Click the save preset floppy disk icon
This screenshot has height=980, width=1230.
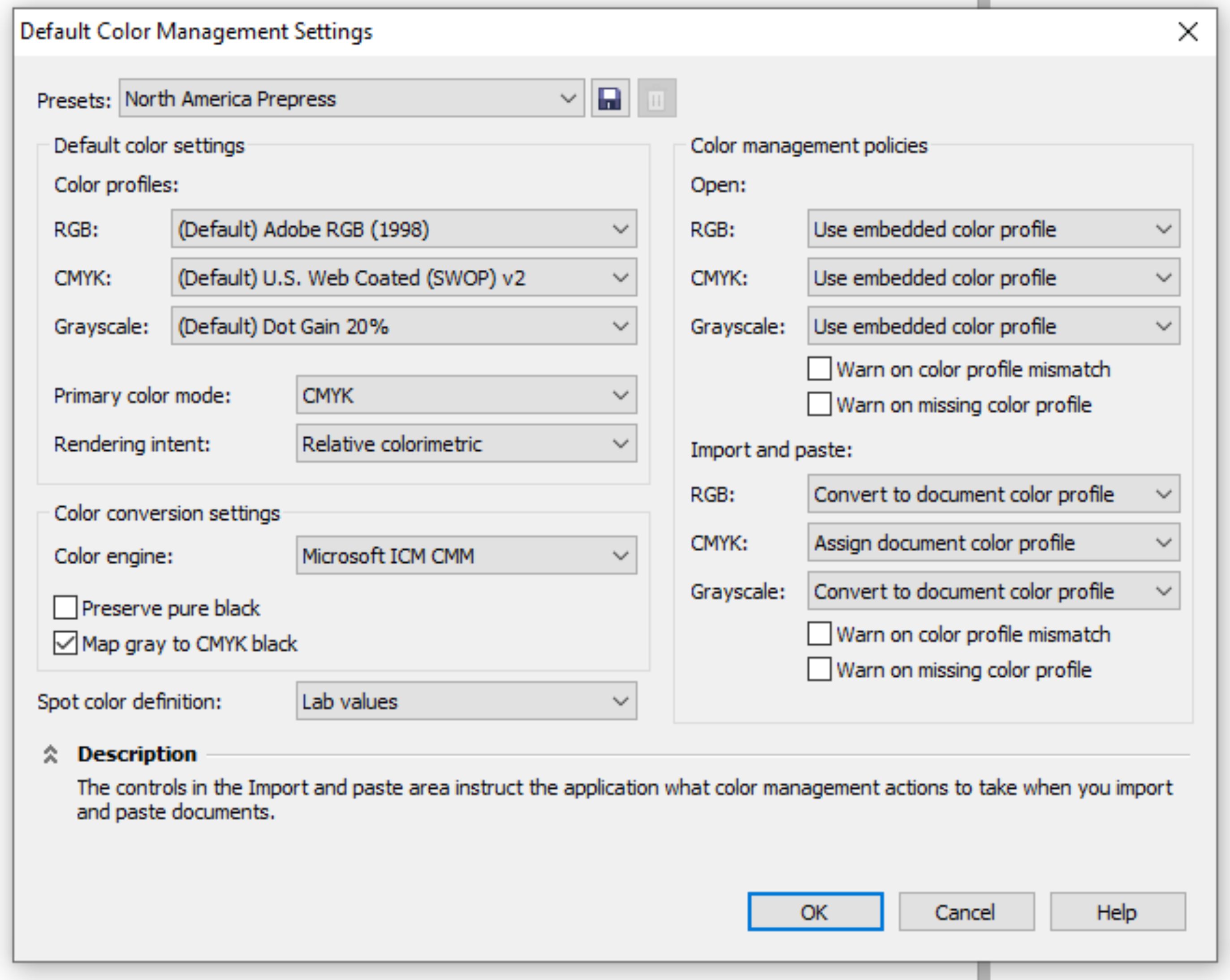(610, 99)
